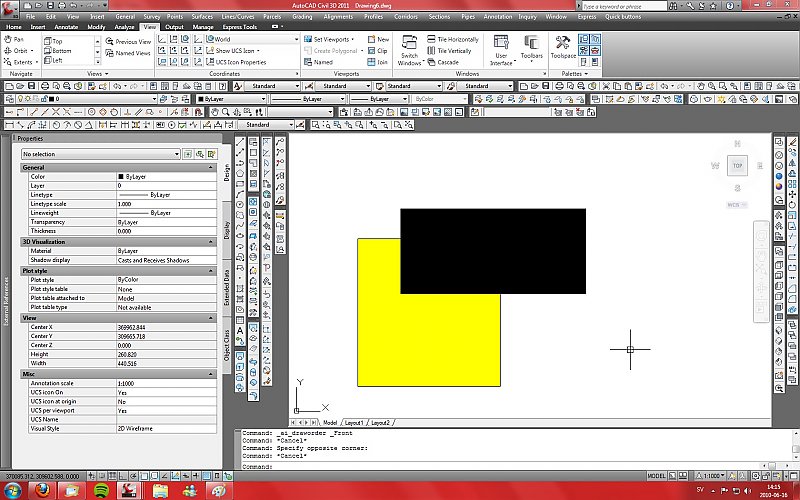Open the Home ribbon tab
The width and height of the screenshot is (800, 500).
(13, 27)
